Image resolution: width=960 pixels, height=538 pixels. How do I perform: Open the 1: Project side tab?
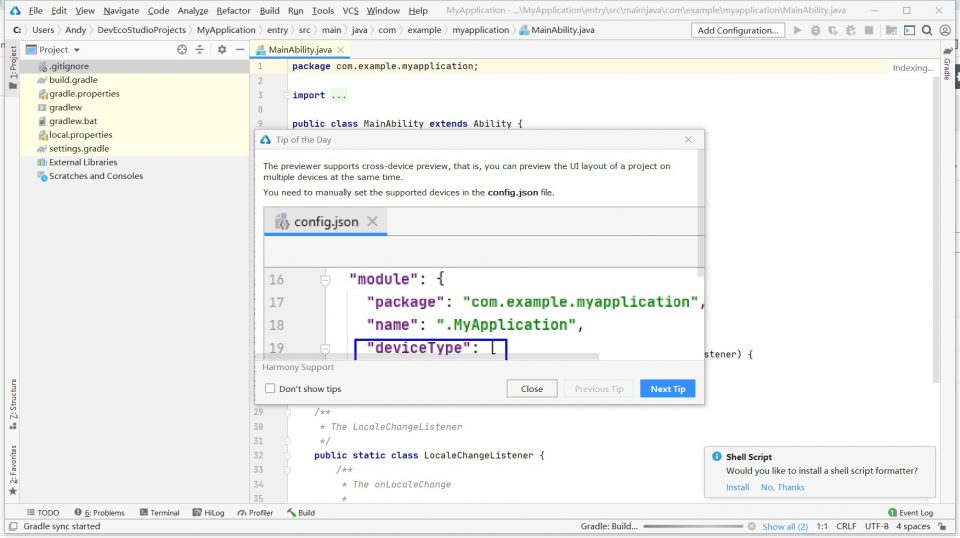[13, 67]
